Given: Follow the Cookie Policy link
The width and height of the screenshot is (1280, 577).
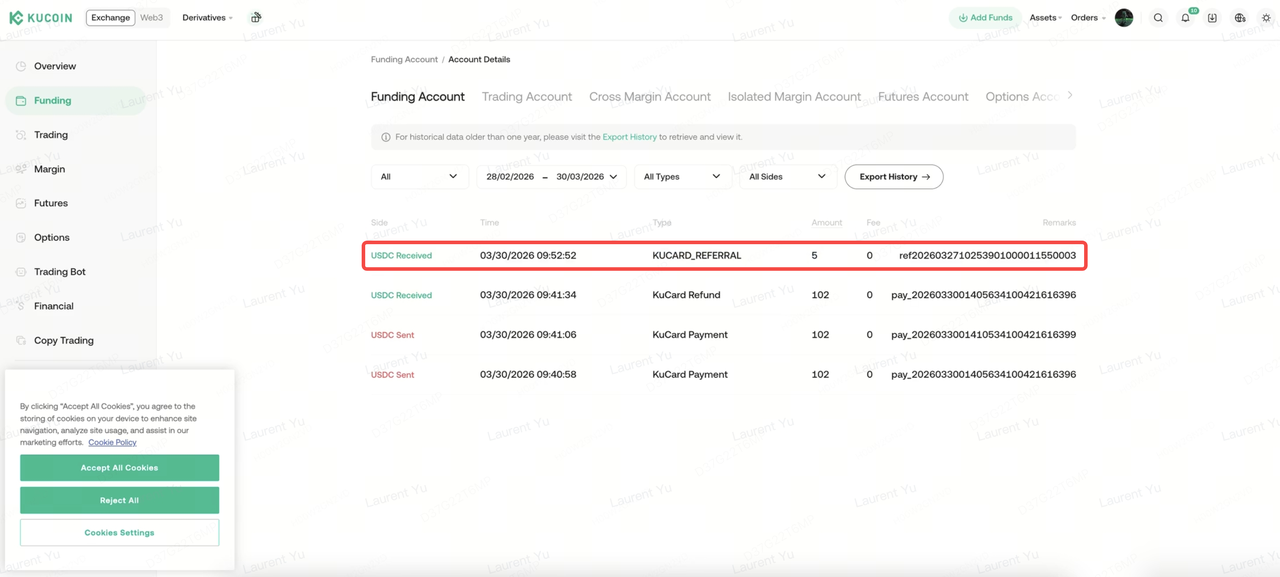Looking at the screenshot, I should click(x=112, y=442).
